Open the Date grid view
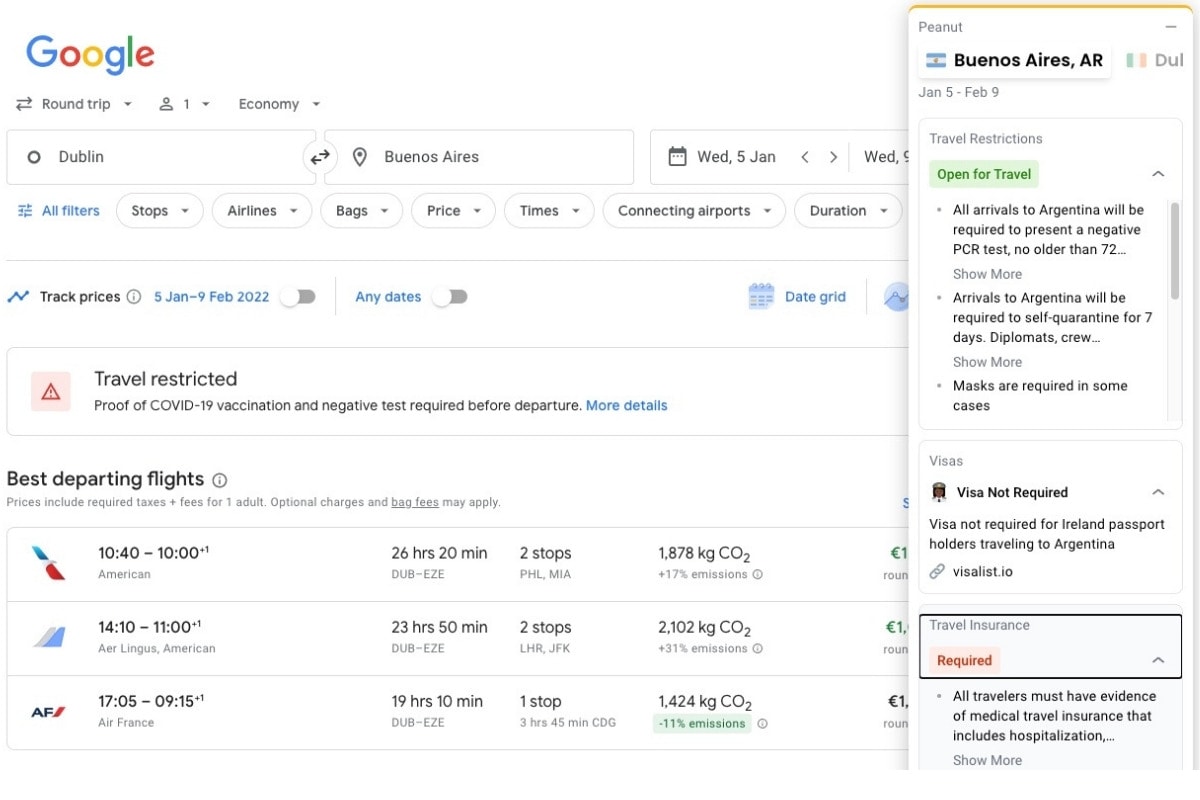This screenshot has height=800, width=1200. (797, 296)
